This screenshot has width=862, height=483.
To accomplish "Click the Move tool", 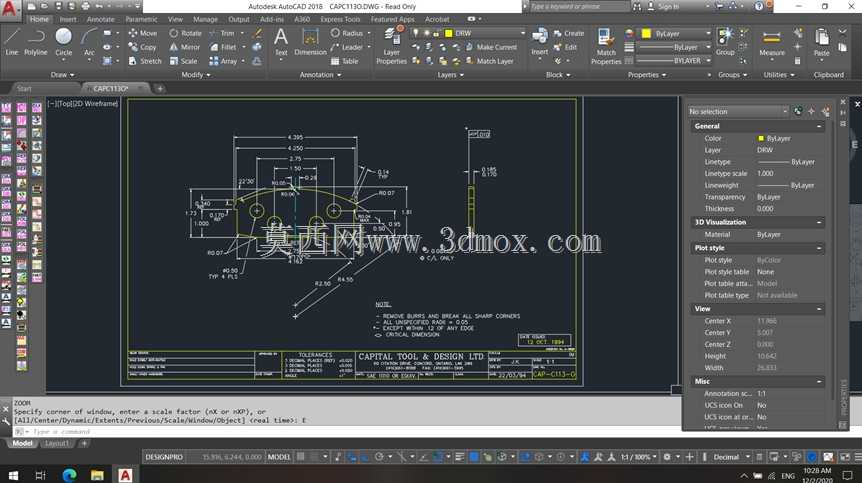I will point(143,33).
